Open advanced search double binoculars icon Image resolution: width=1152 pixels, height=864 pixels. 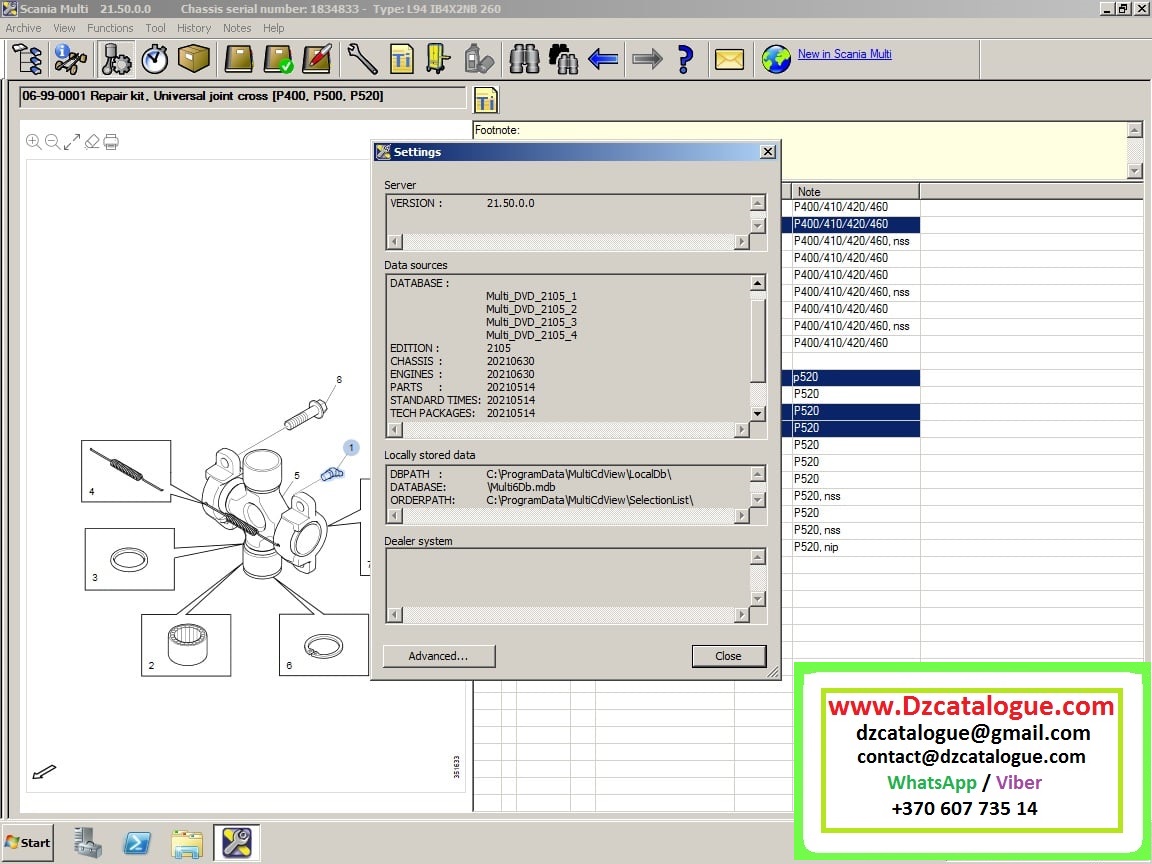pos(564,59)
